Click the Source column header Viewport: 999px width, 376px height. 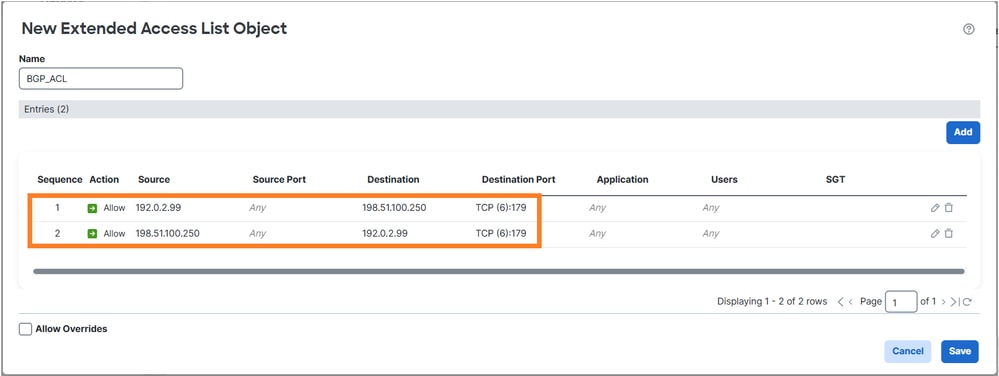point(154,180)
